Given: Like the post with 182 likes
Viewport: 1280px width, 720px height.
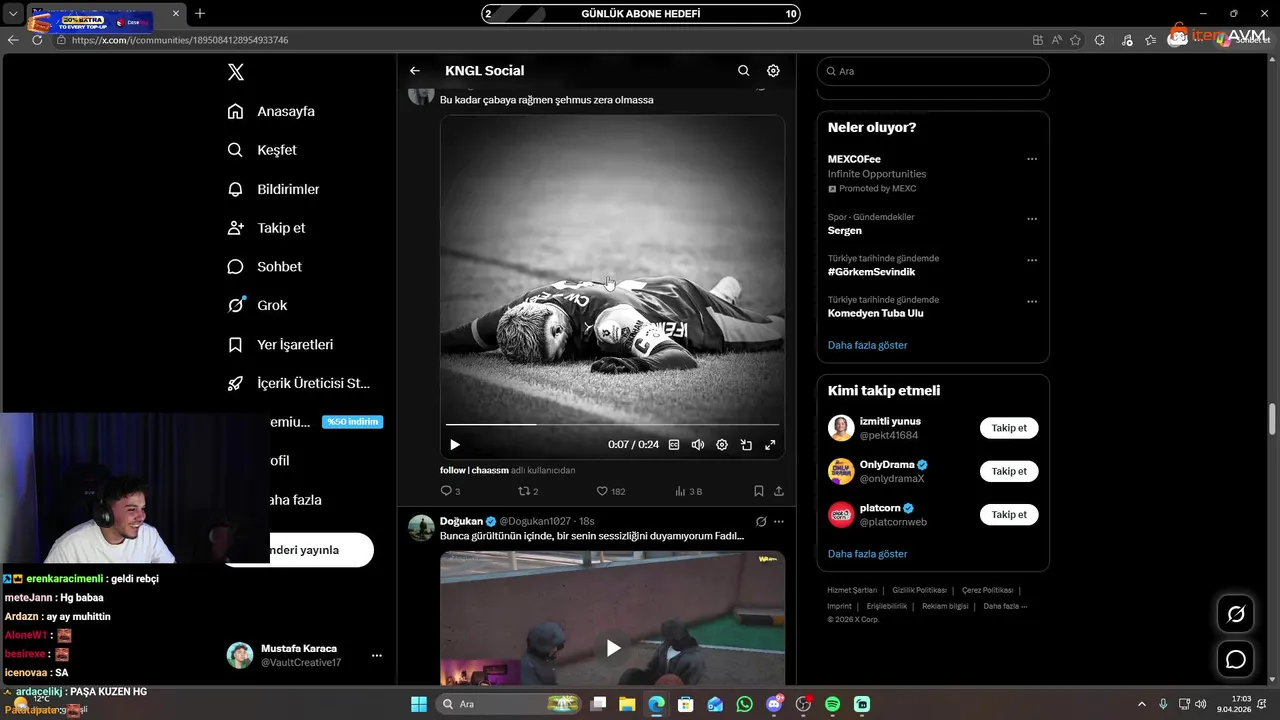Looking at the screenshot, I should tap(611, 491).
